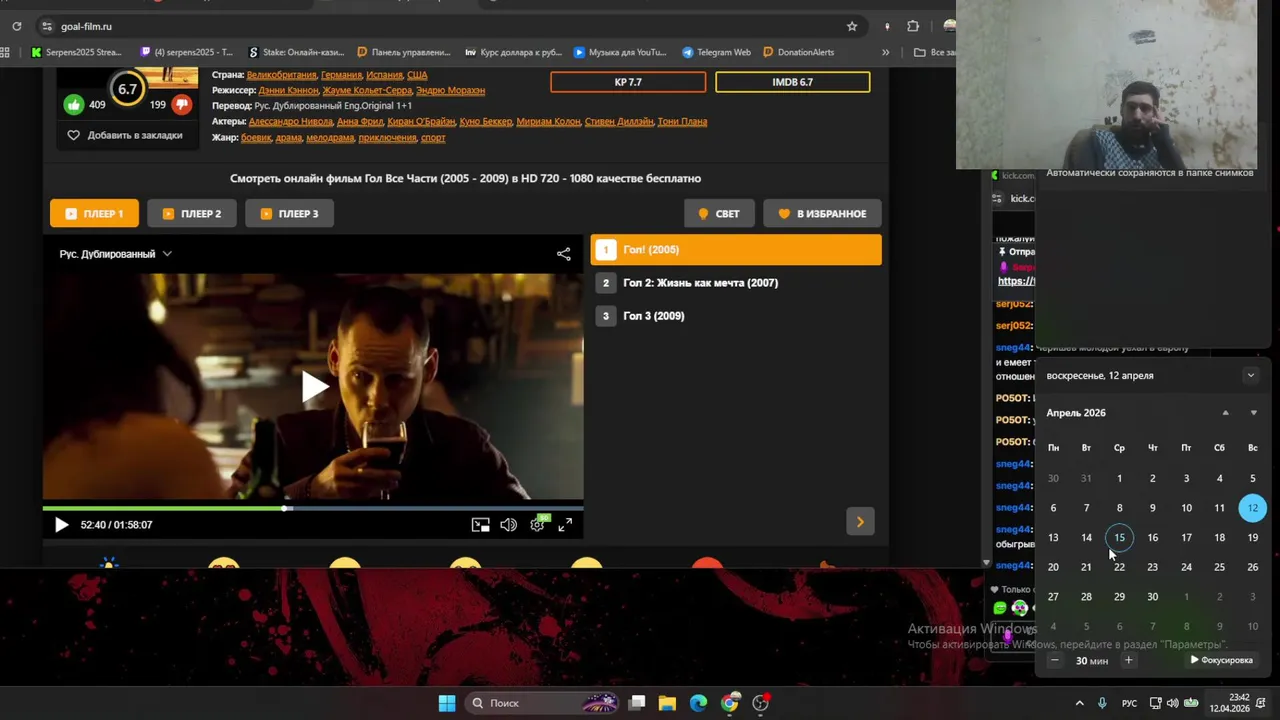
Task: Select April 7 in the calendar
Action: (1086, 508)
